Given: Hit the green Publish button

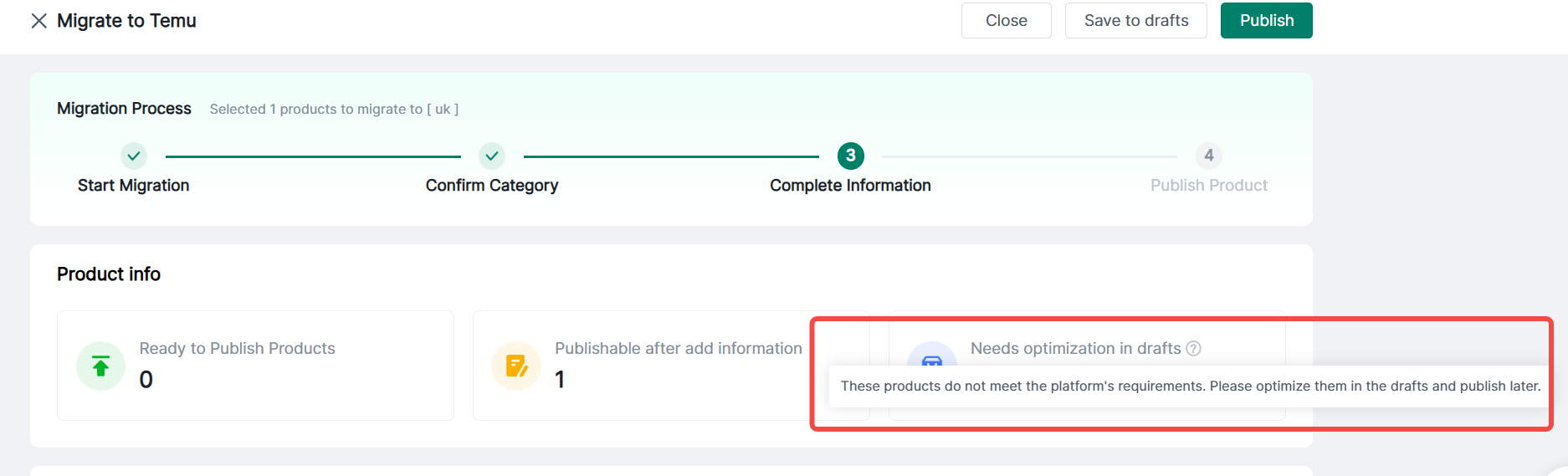Looking at the screenshot, I should (1266, 21).
